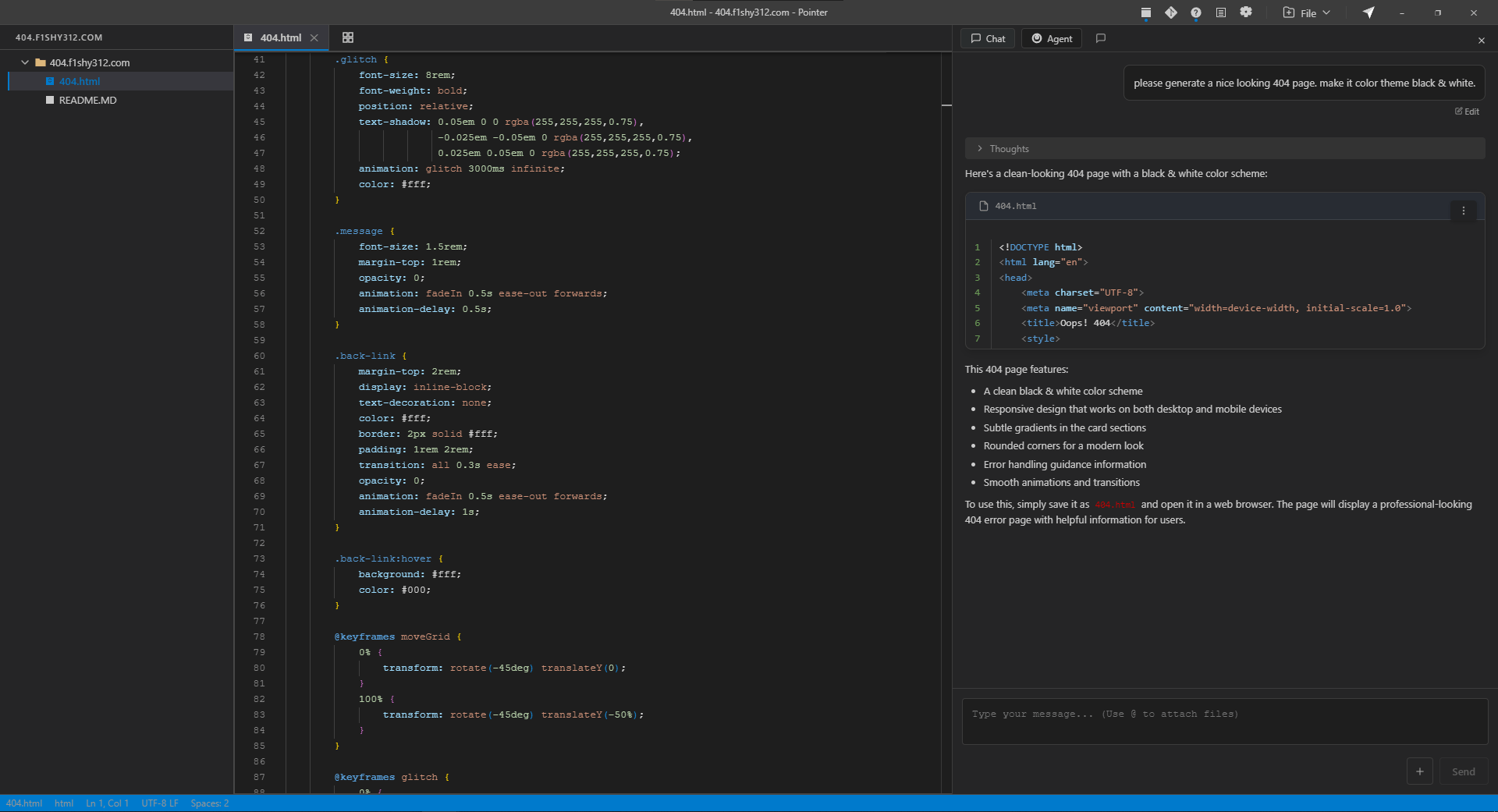Image resolution: width=1498 pixels, height=812 pixels.
Task: Click UTF-8 LF encoding in status bar
Action: pyautogui.click(x=160, y=803)
